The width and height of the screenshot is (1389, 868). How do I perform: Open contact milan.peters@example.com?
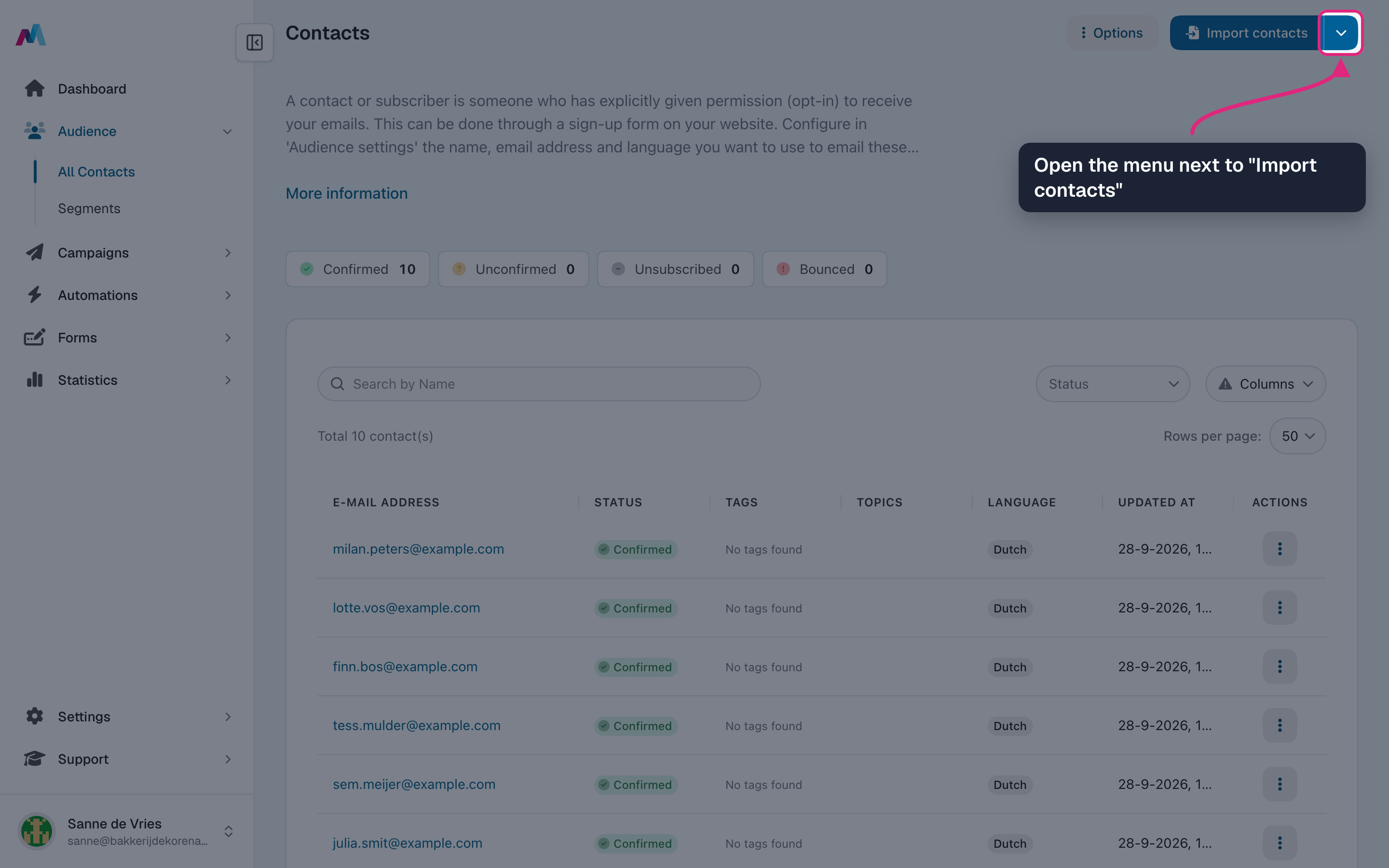click(419, 549)
